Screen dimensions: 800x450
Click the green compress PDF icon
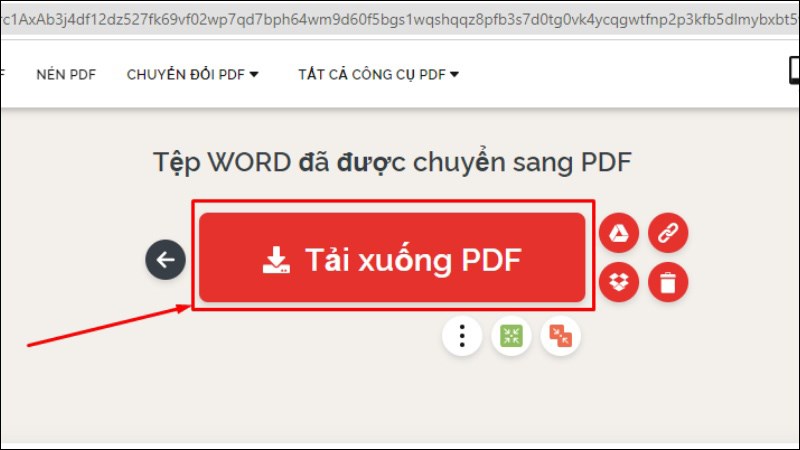(511, 336)
